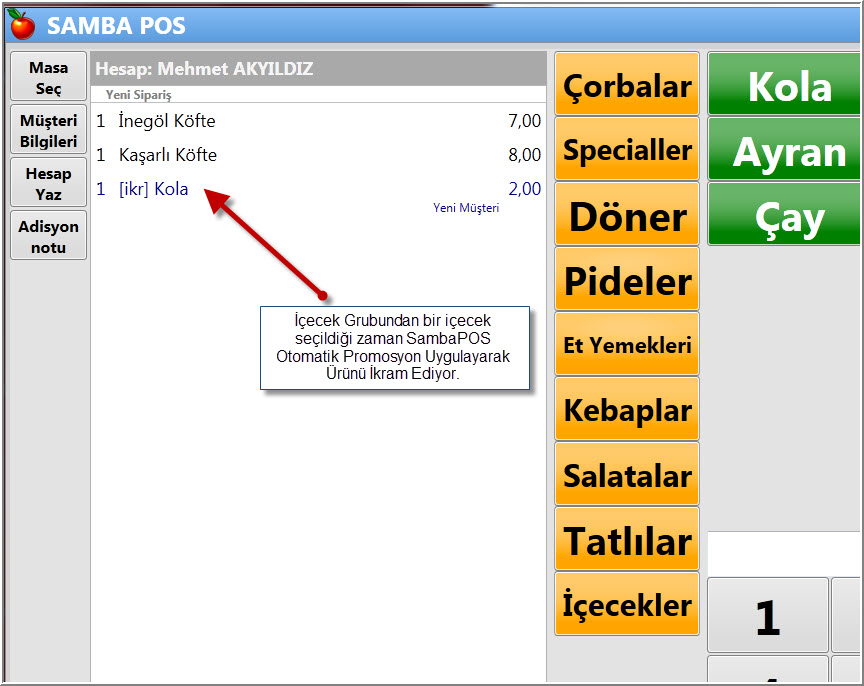Switch to the İçecekler category
This screenshot has width=864, height=686.
pyautogui.click(x=626, y=604)
